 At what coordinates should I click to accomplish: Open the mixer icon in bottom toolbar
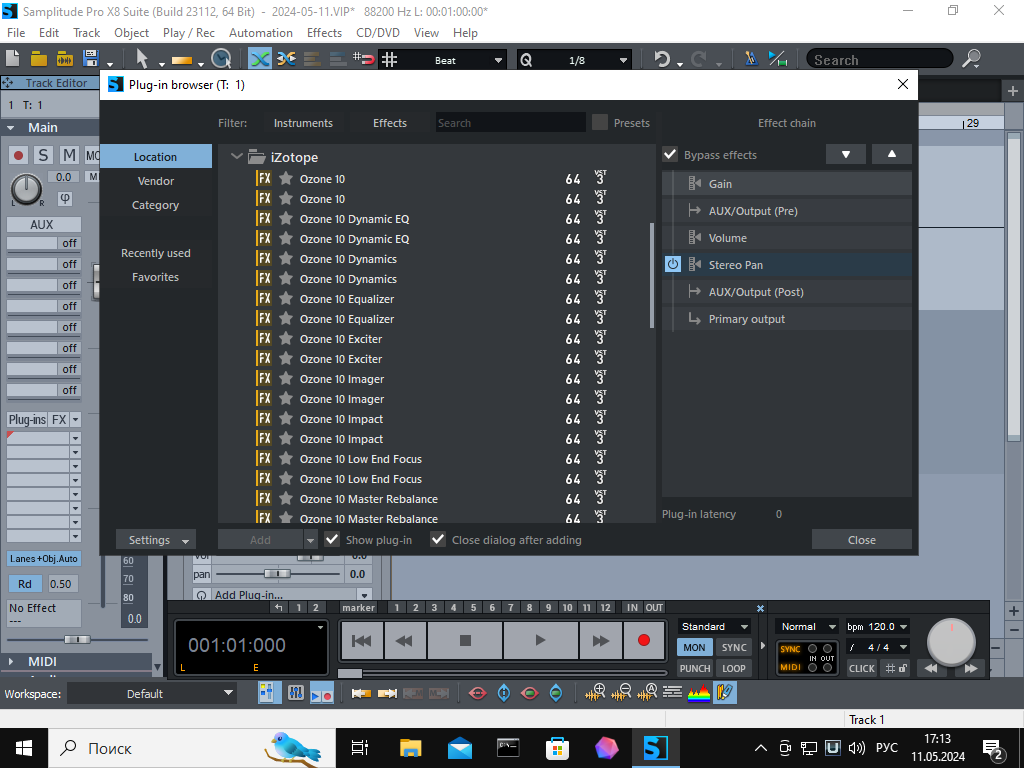pyautogui.click(x=295, y=693)
